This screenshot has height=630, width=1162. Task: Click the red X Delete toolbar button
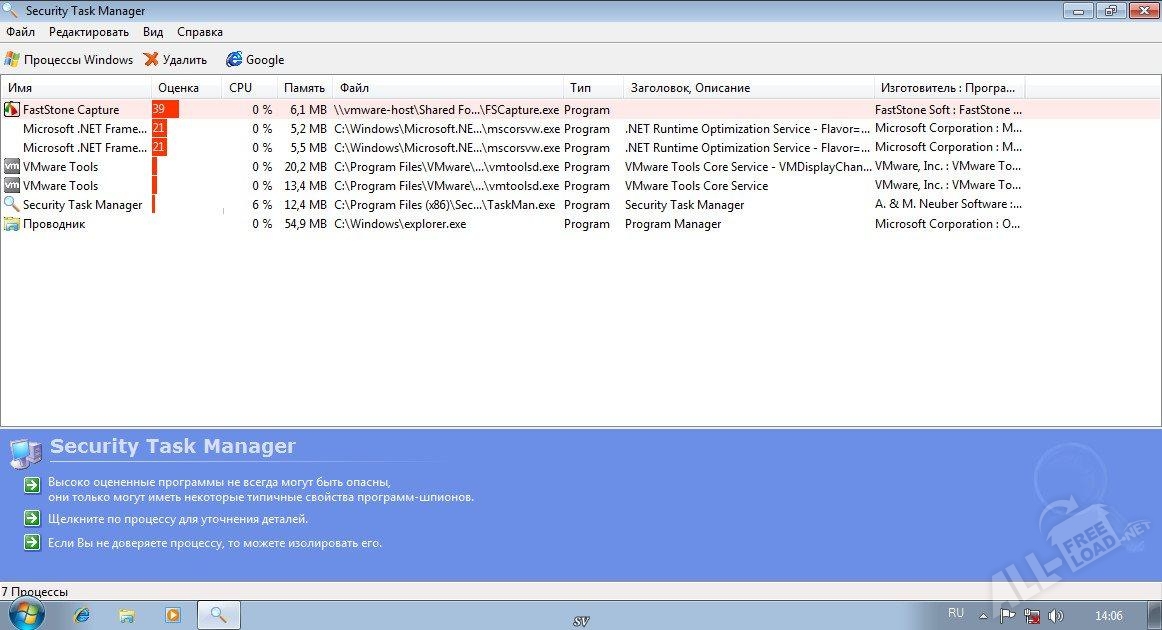[x=152, y=60]
